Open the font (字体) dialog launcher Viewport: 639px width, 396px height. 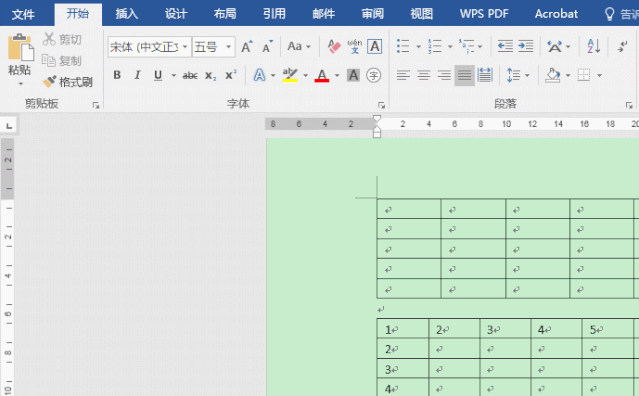point(381,106)
